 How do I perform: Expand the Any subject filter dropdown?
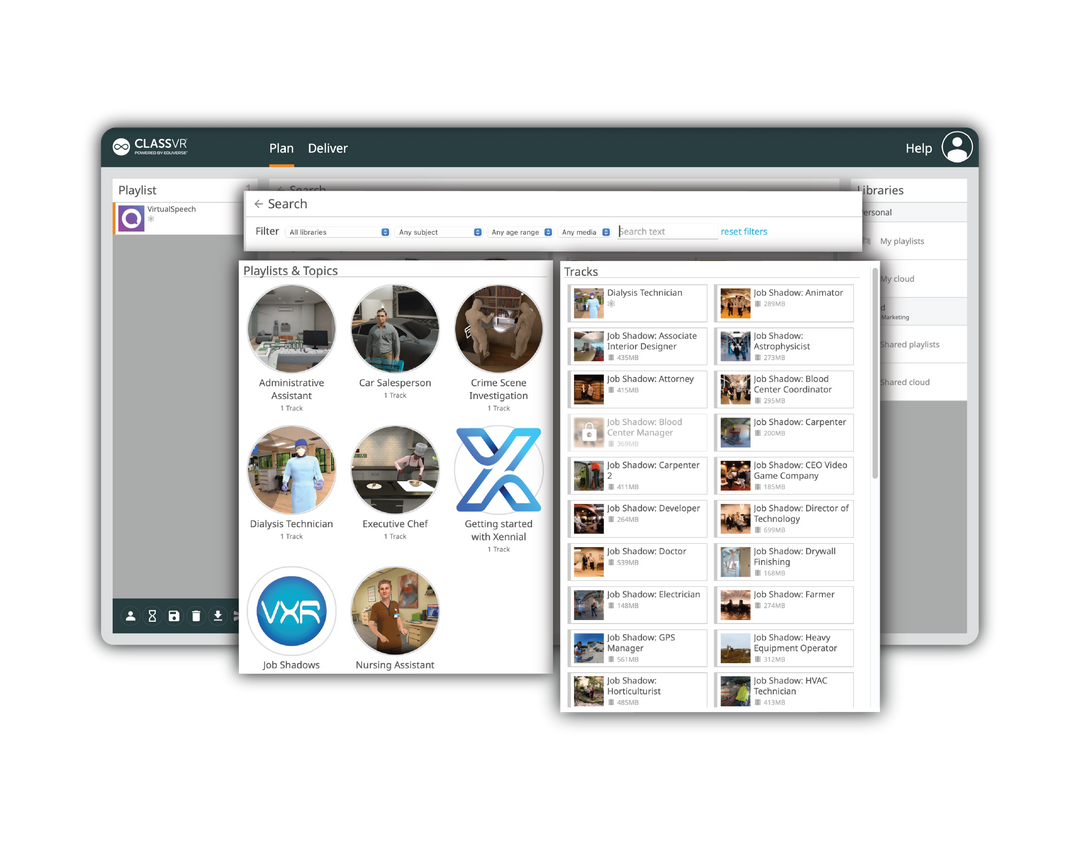(x=440, y=232)
